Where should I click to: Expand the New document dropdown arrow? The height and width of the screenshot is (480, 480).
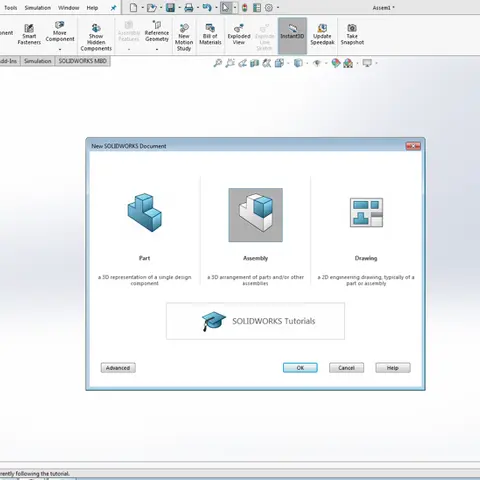pos(142,8)
